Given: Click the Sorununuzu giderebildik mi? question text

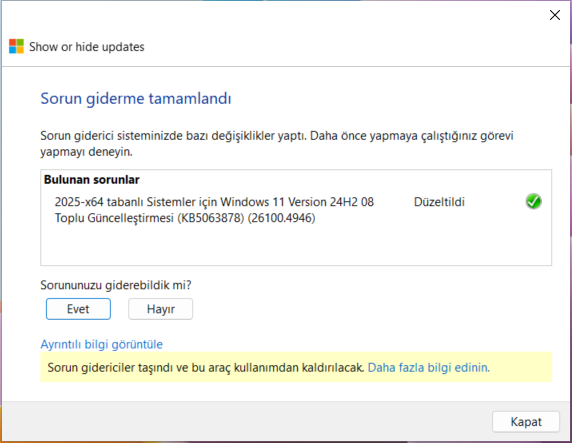Looking at the screenshot, I should 116,285.
